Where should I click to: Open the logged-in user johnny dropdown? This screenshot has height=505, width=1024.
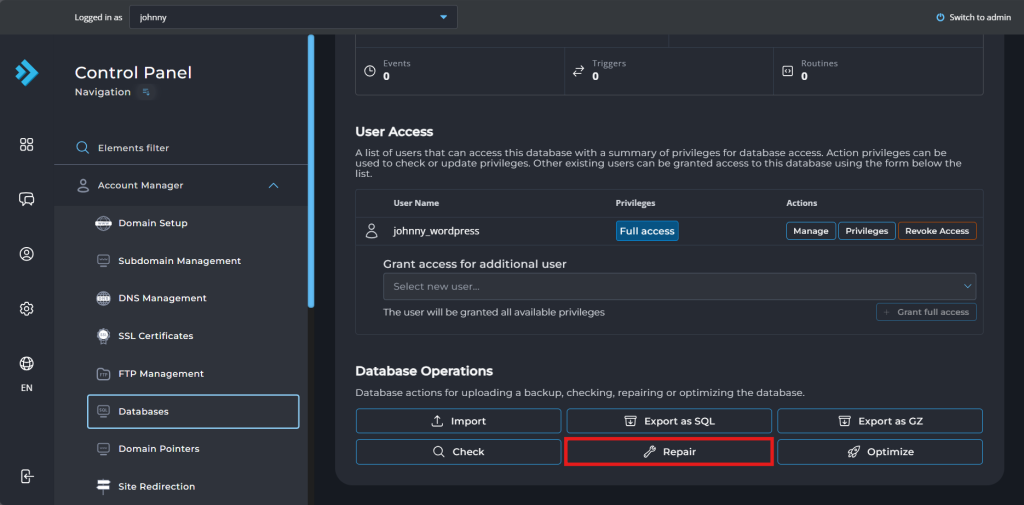(293, 18)
